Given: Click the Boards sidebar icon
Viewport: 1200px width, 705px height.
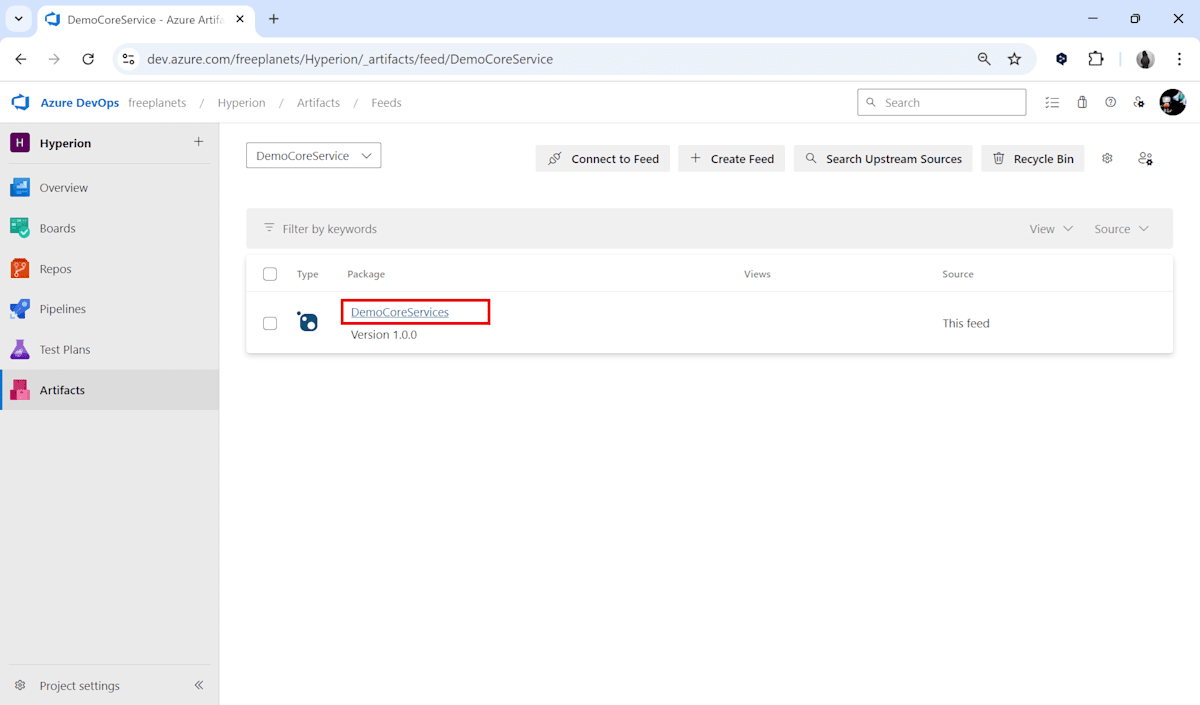Looking at the screenshot, I should point(20,228).
